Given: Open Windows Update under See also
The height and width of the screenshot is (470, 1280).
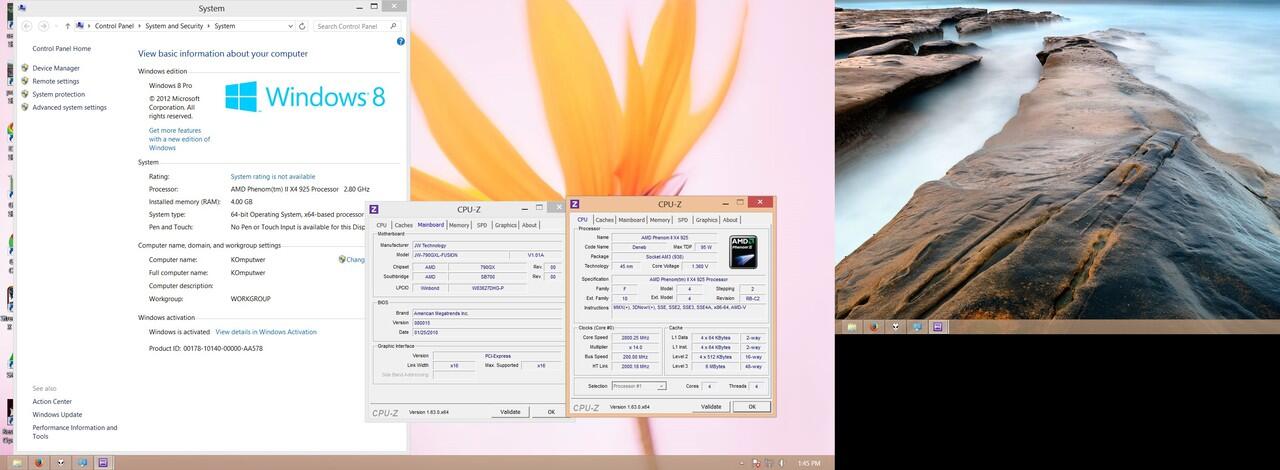Looking at the screenshot, I should (57, 414).
